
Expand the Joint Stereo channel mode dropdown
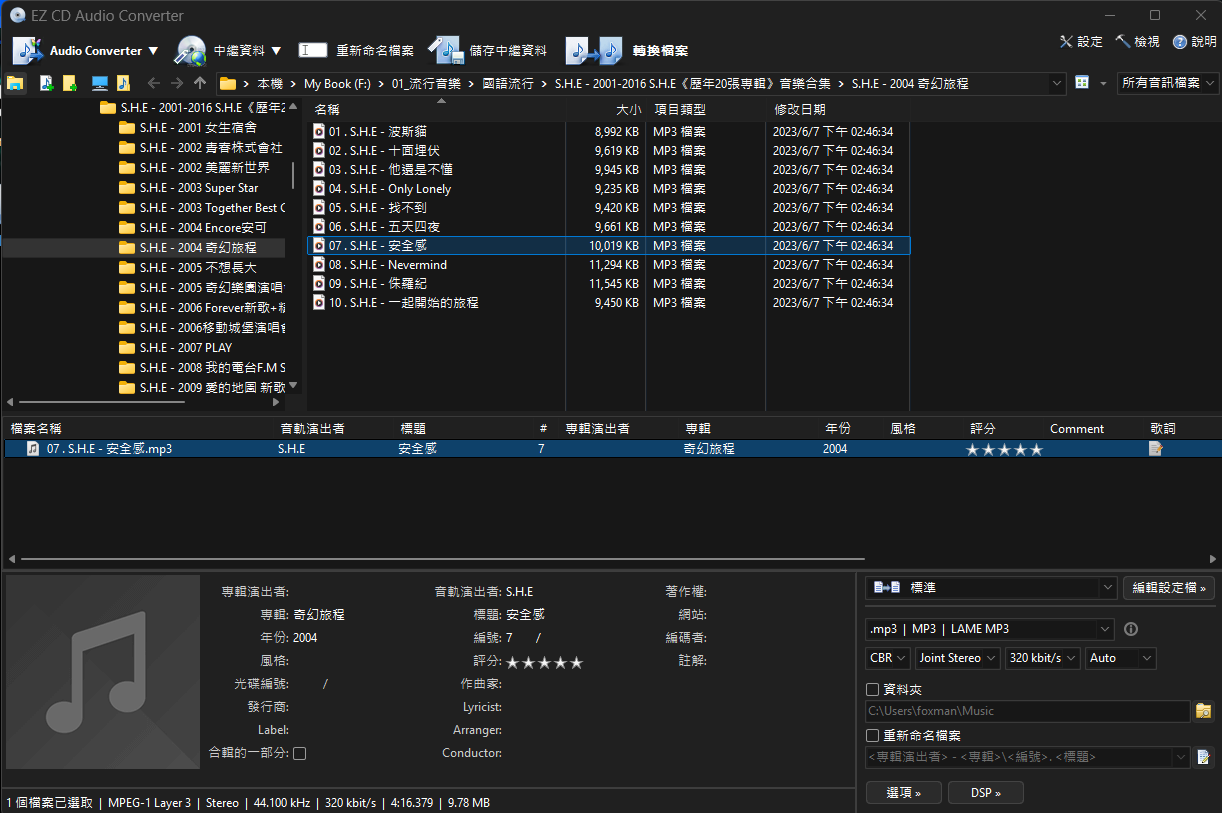957,658
